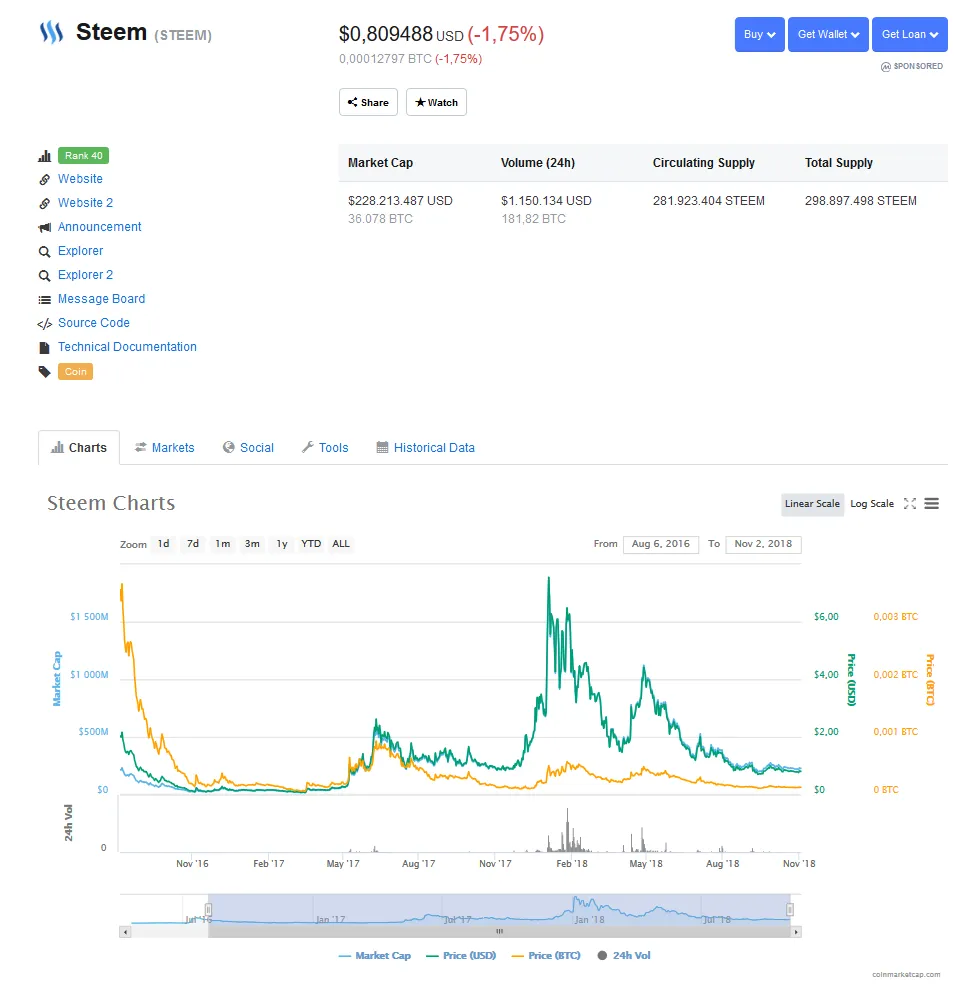Open chart hamburger menu icon
The height and width of the screenshot is (1002, 963).
click(932, 504)
